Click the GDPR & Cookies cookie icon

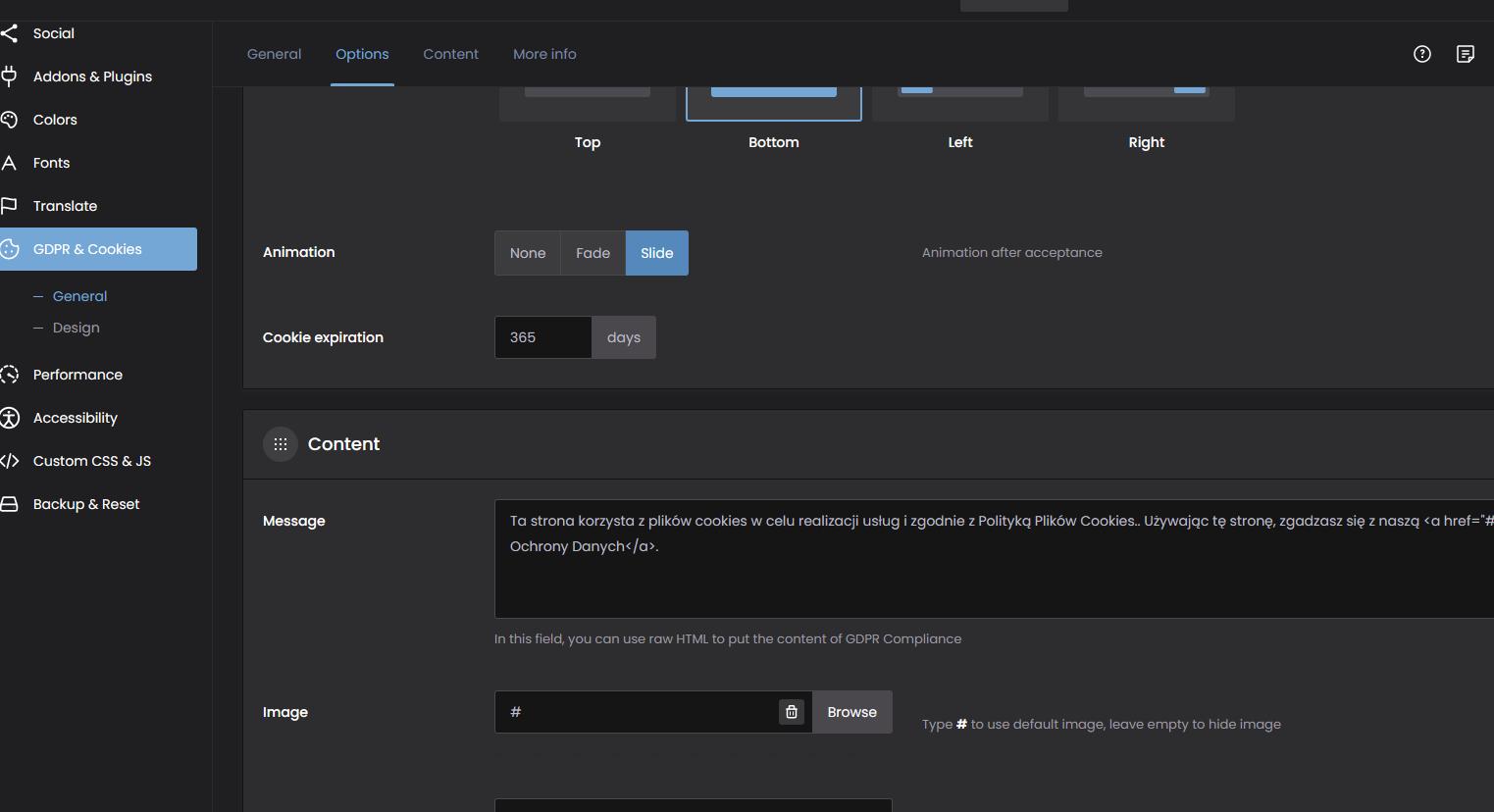[x=9, y=249]
